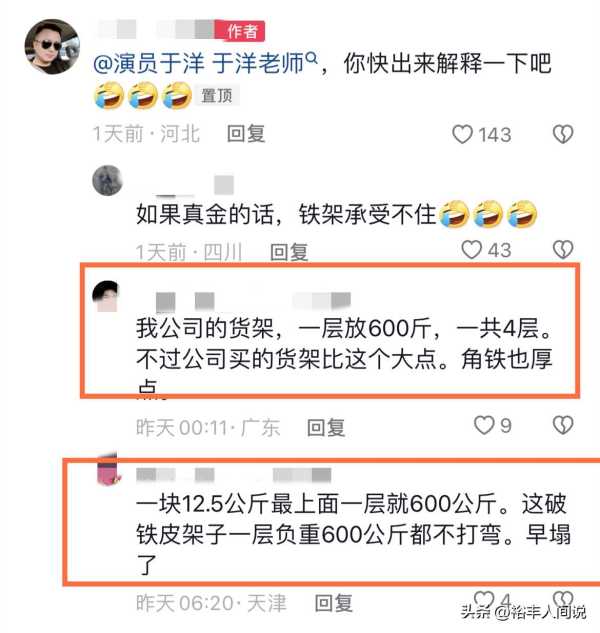
Task: Click the red 作者 author badge
Action: click(240, 31)
